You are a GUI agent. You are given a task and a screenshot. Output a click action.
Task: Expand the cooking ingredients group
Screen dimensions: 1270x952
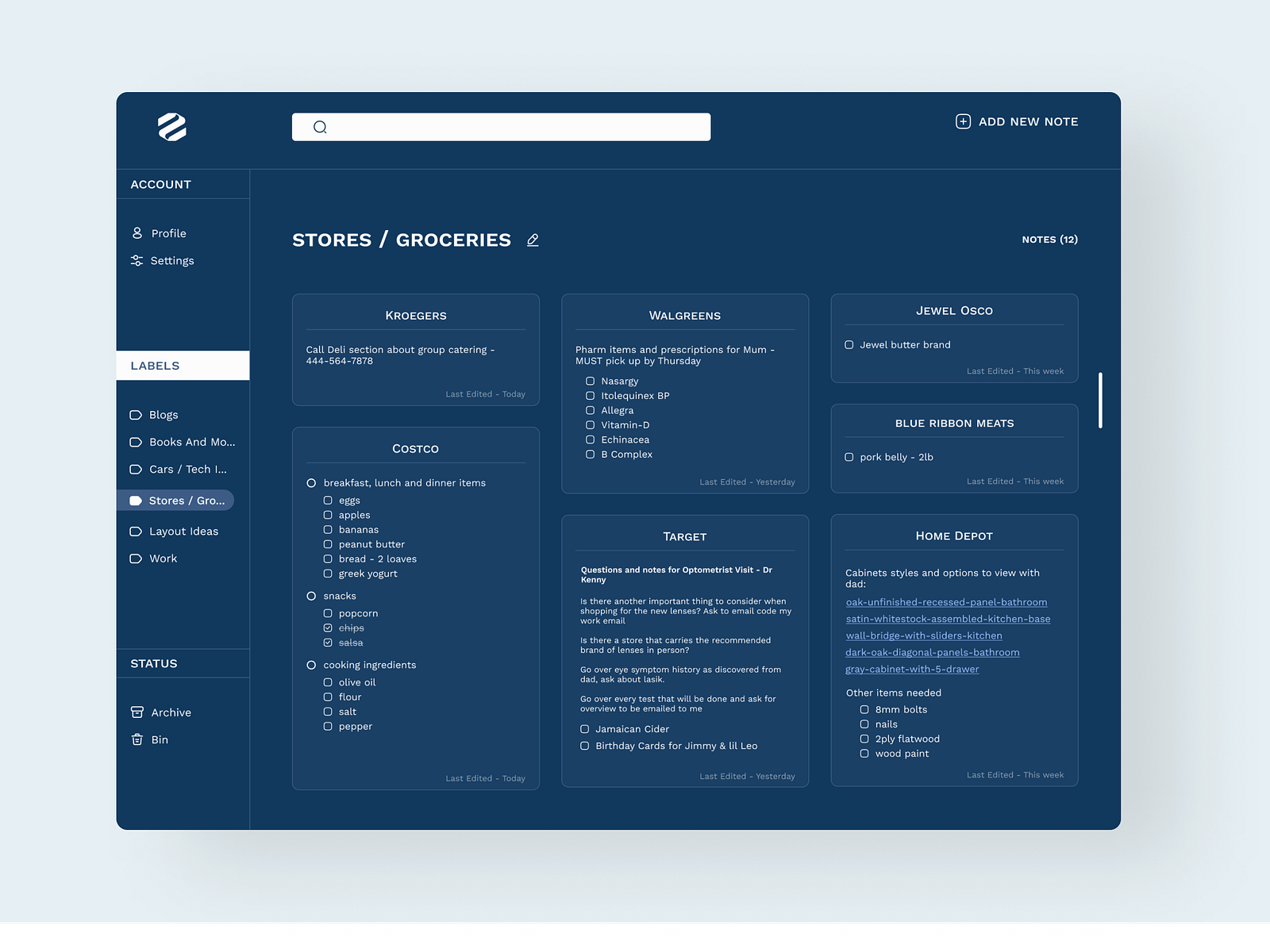(310, 665)
